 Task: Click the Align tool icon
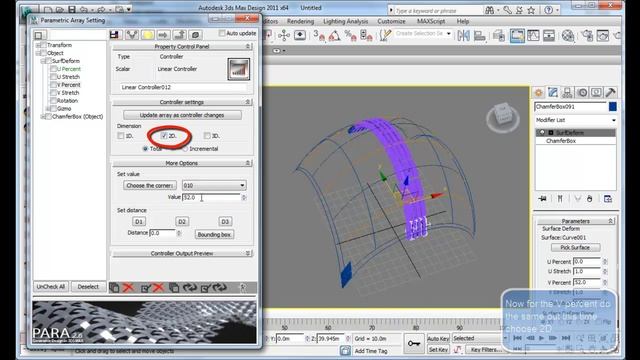[480, 36]
